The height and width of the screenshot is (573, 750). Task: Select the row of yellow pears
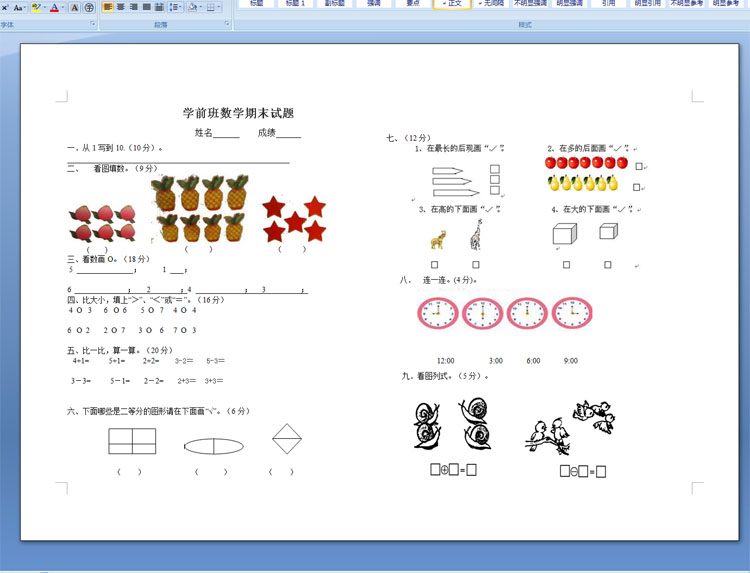tap(583, 183)
